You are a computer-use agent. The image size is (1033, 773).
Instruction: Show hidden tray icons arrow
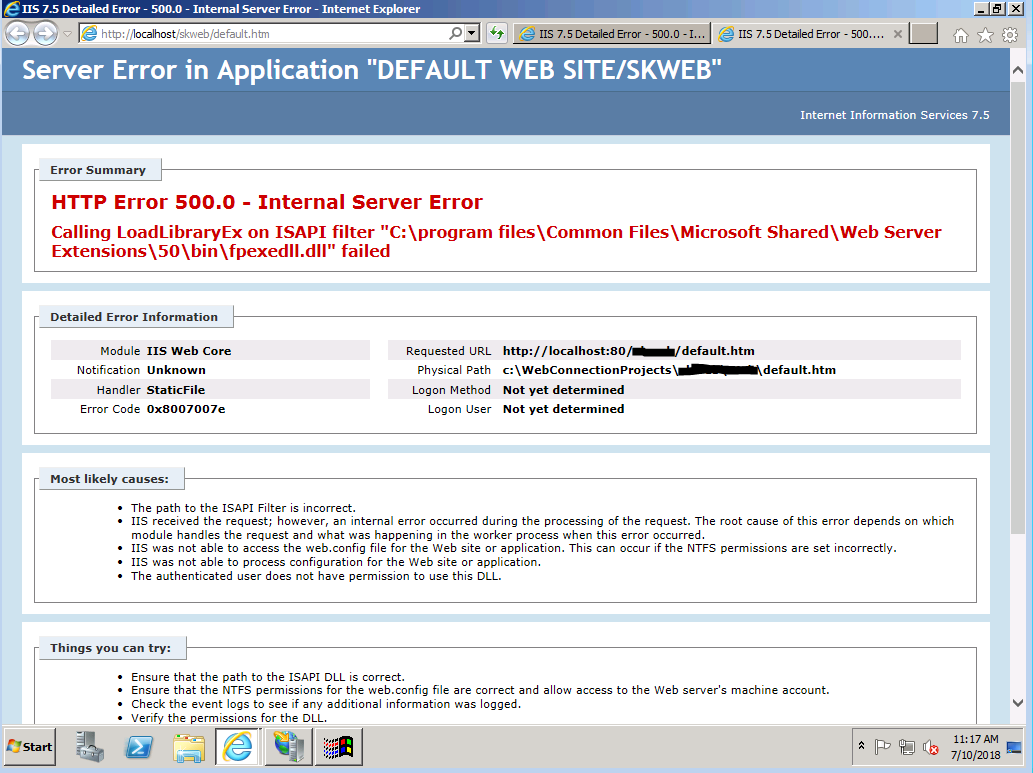point(861,746)
